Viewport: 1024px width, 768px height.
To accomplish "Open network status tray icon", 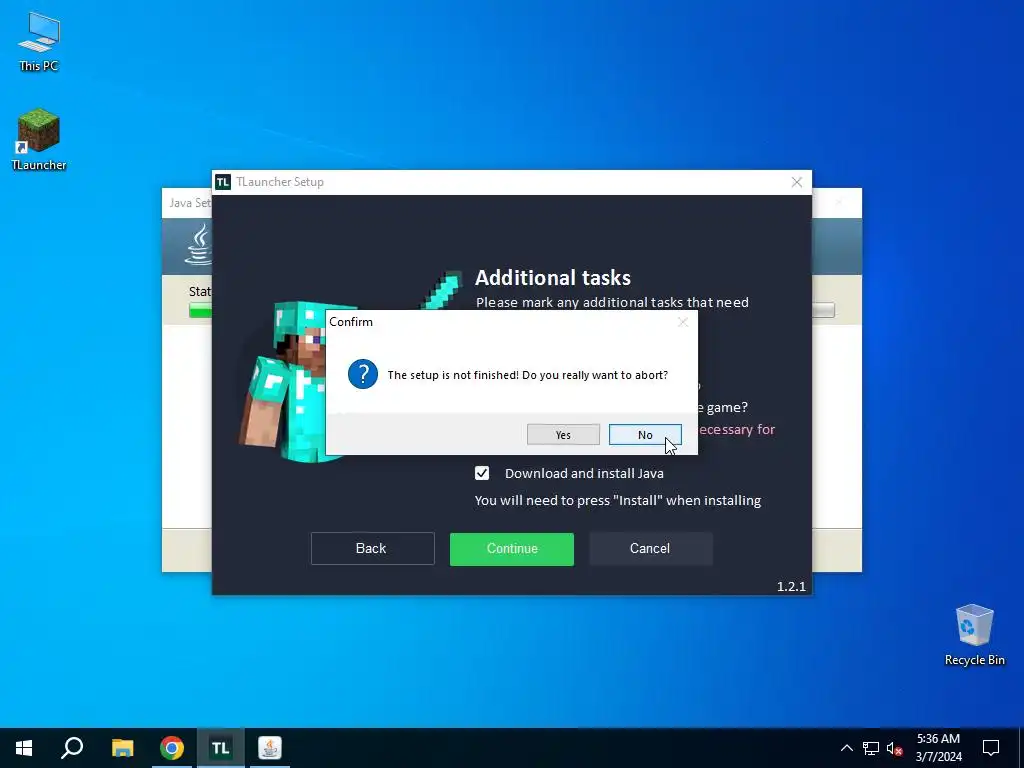I will click(871, 748).
